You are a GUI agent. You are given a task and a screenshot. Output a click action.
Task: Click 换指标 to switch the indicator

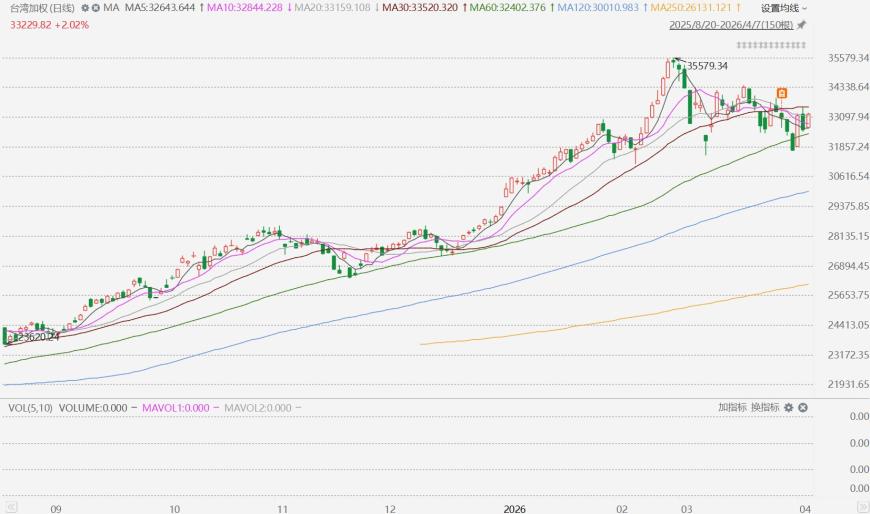[x=765, y=408]
